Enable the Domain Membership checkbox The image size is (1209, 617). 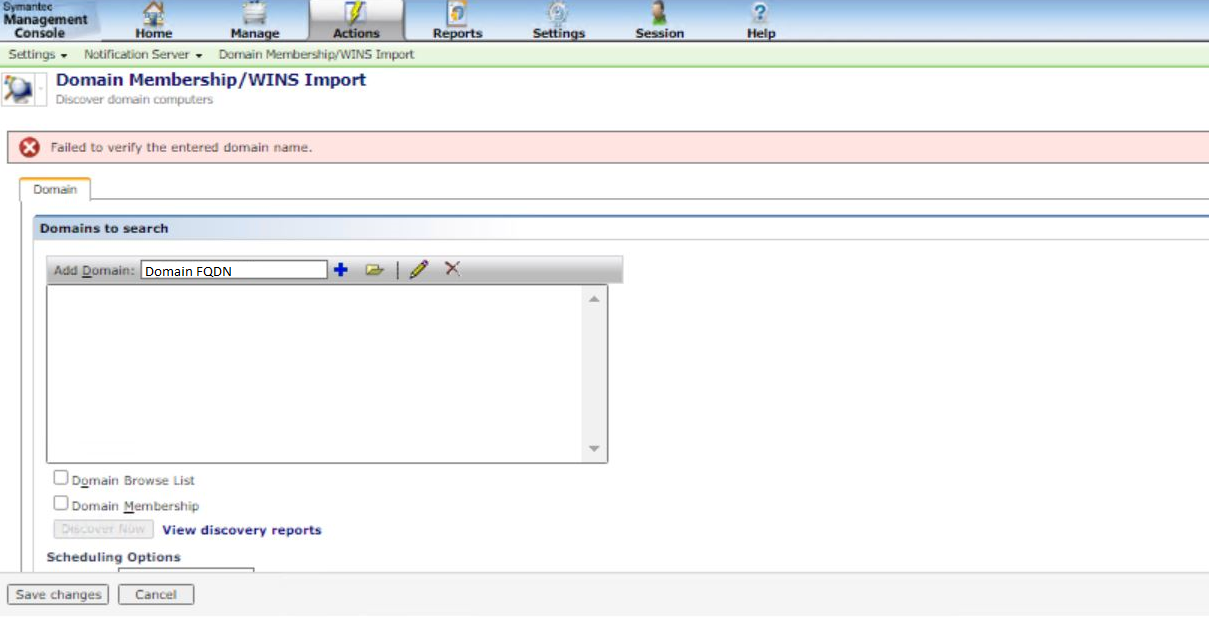click(61, 504)
